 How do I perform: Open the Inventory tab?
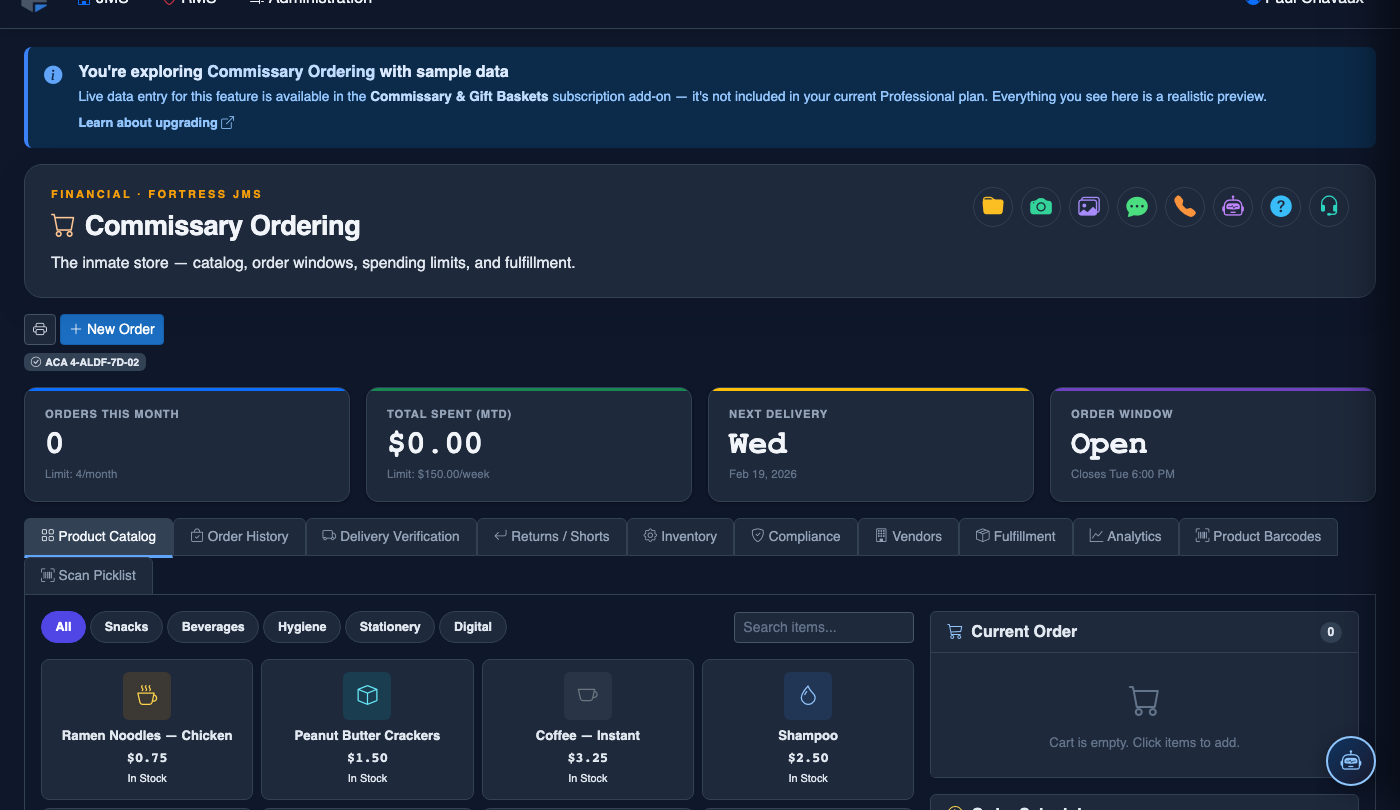680,536
